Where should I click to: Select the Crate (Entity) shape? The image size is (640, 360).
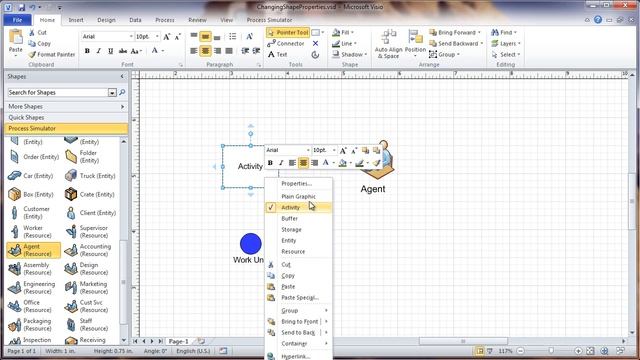90,195
